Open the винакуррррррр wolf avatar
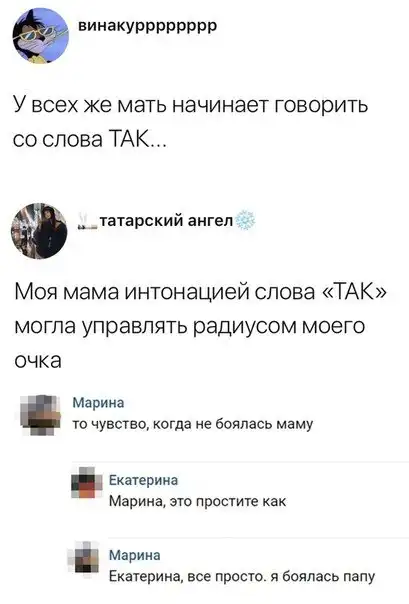This screenshot has height=604, width=409. [x=40, y=35]
